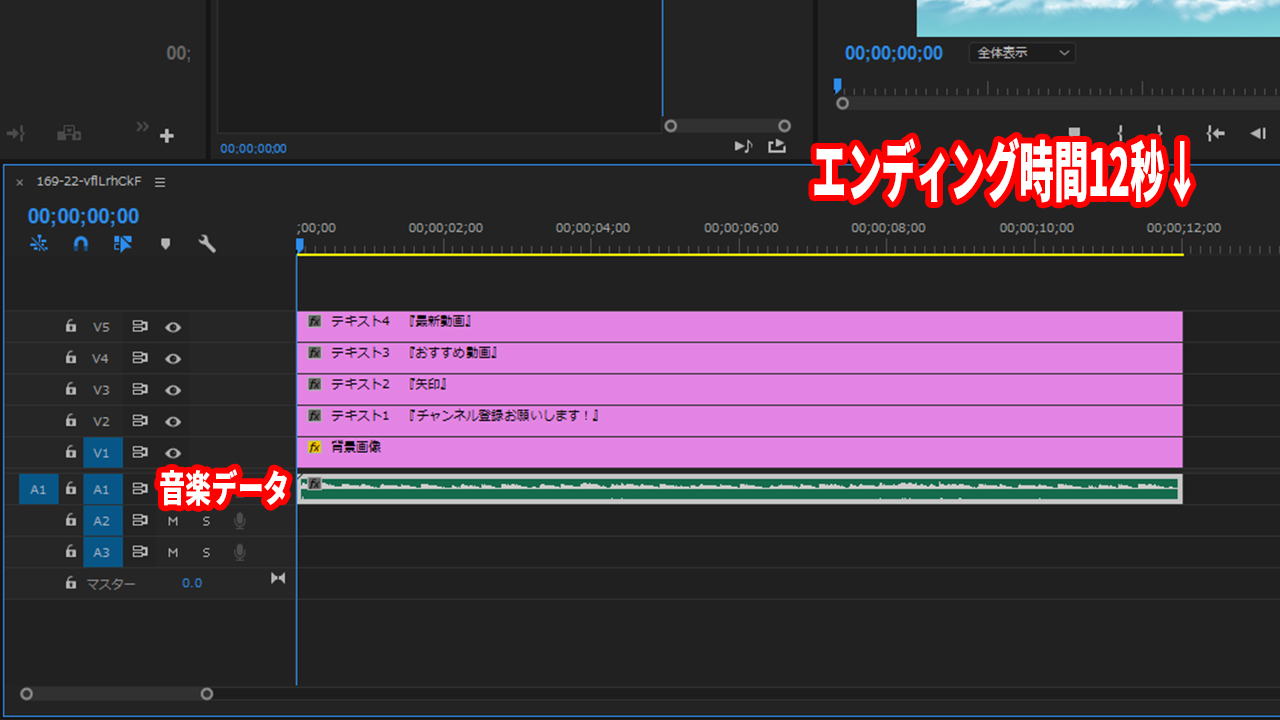Lock track V1 with padlock
1280x720 pixels.
70,452
